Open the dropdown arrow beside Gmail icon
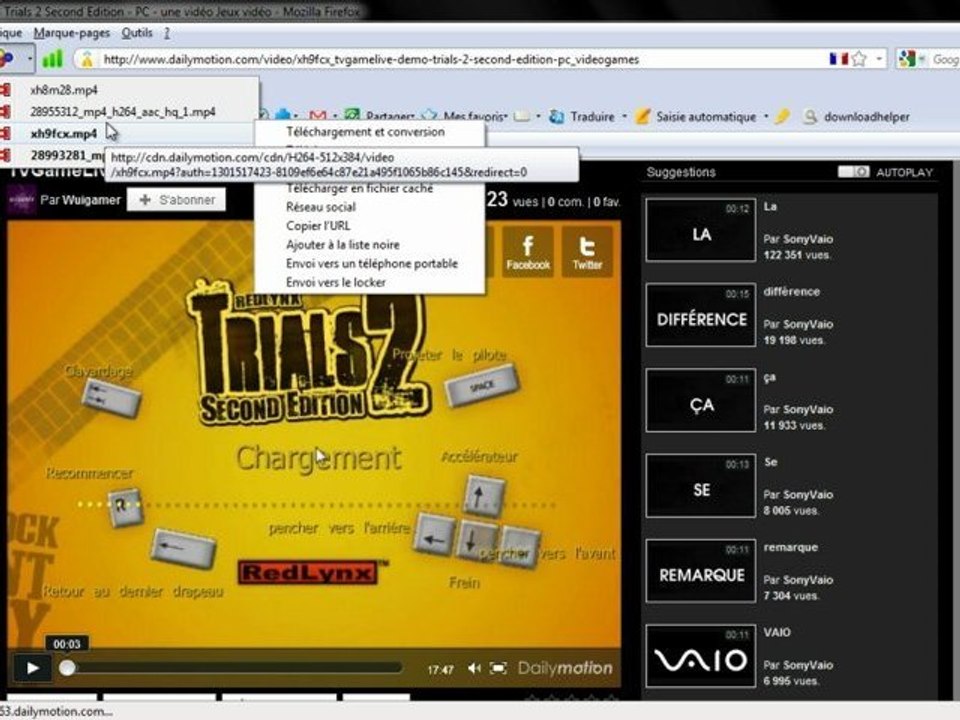 [335, 116]
